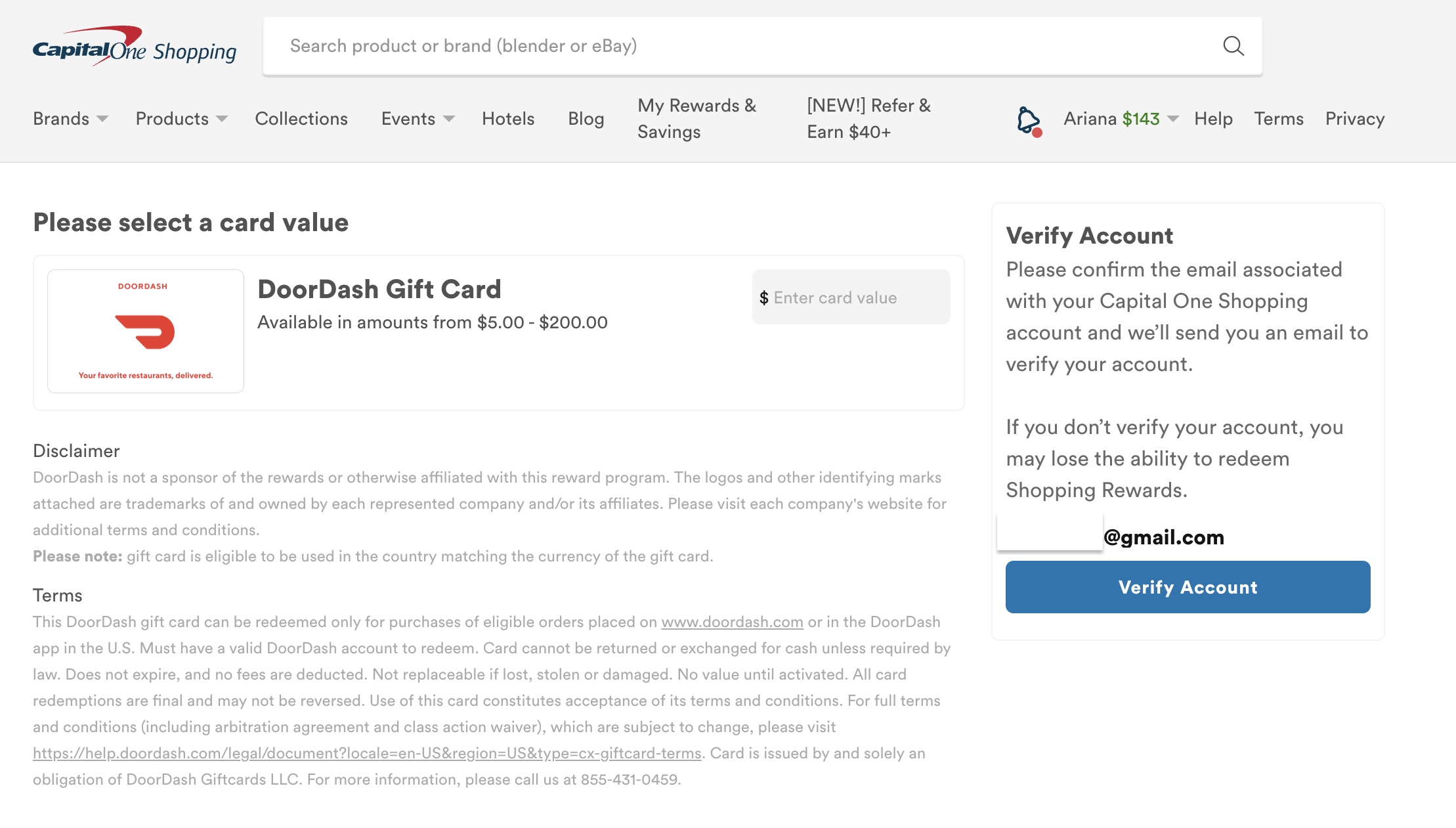Screen dimensions: 1456x828
Task: Open the My Rewards & Savings menu
Action: pyautogui.click(x=697, y=119)
